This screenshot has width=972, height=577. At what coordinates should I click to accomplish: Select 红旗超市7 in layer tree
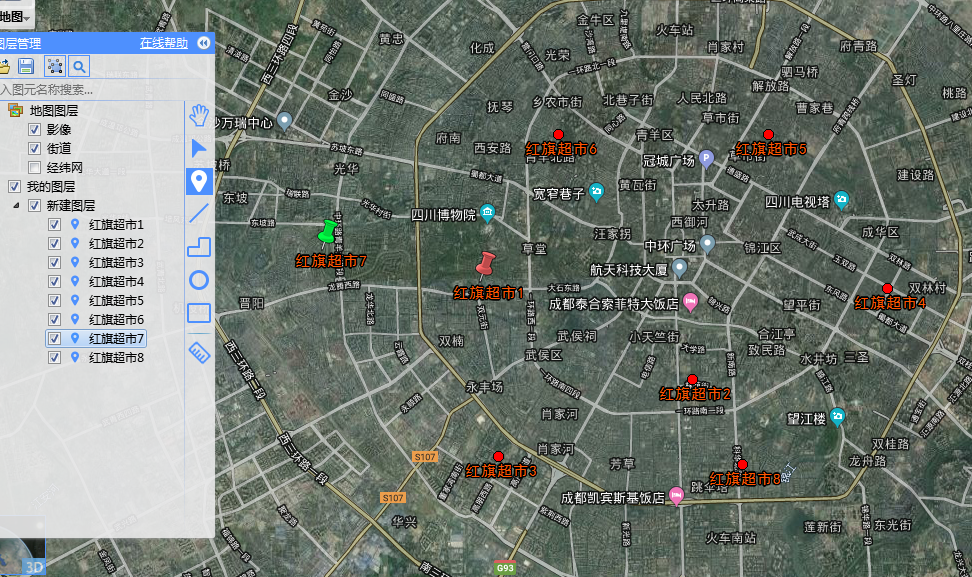click(x=116, y=338)
